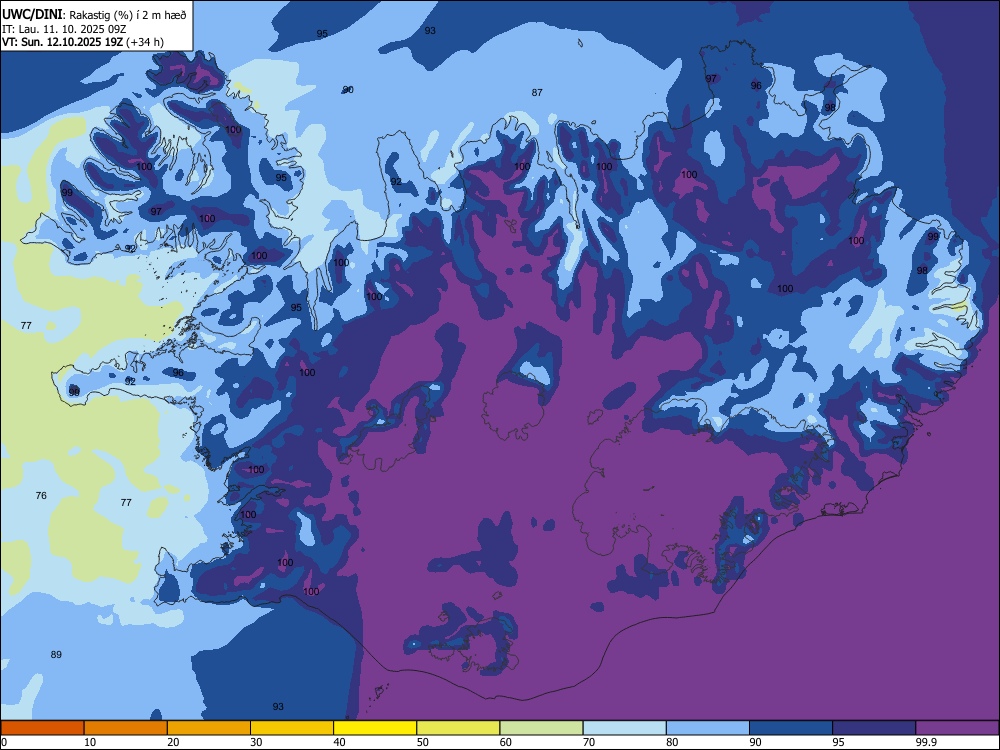Click the orange 10–20 legend swatch

126,728
